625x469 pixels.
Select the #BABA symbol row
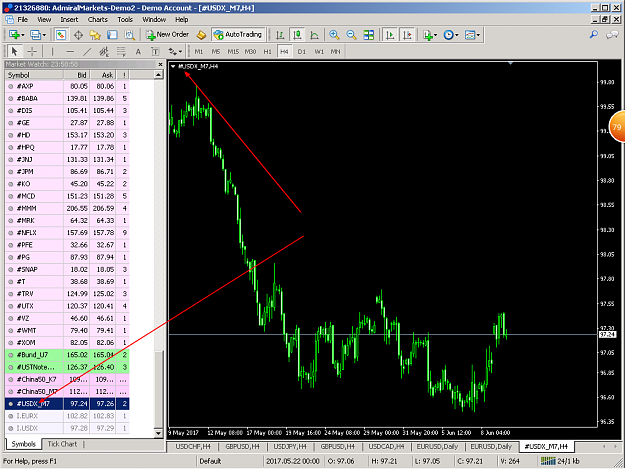pyautogui.click(x=67, y=98)
